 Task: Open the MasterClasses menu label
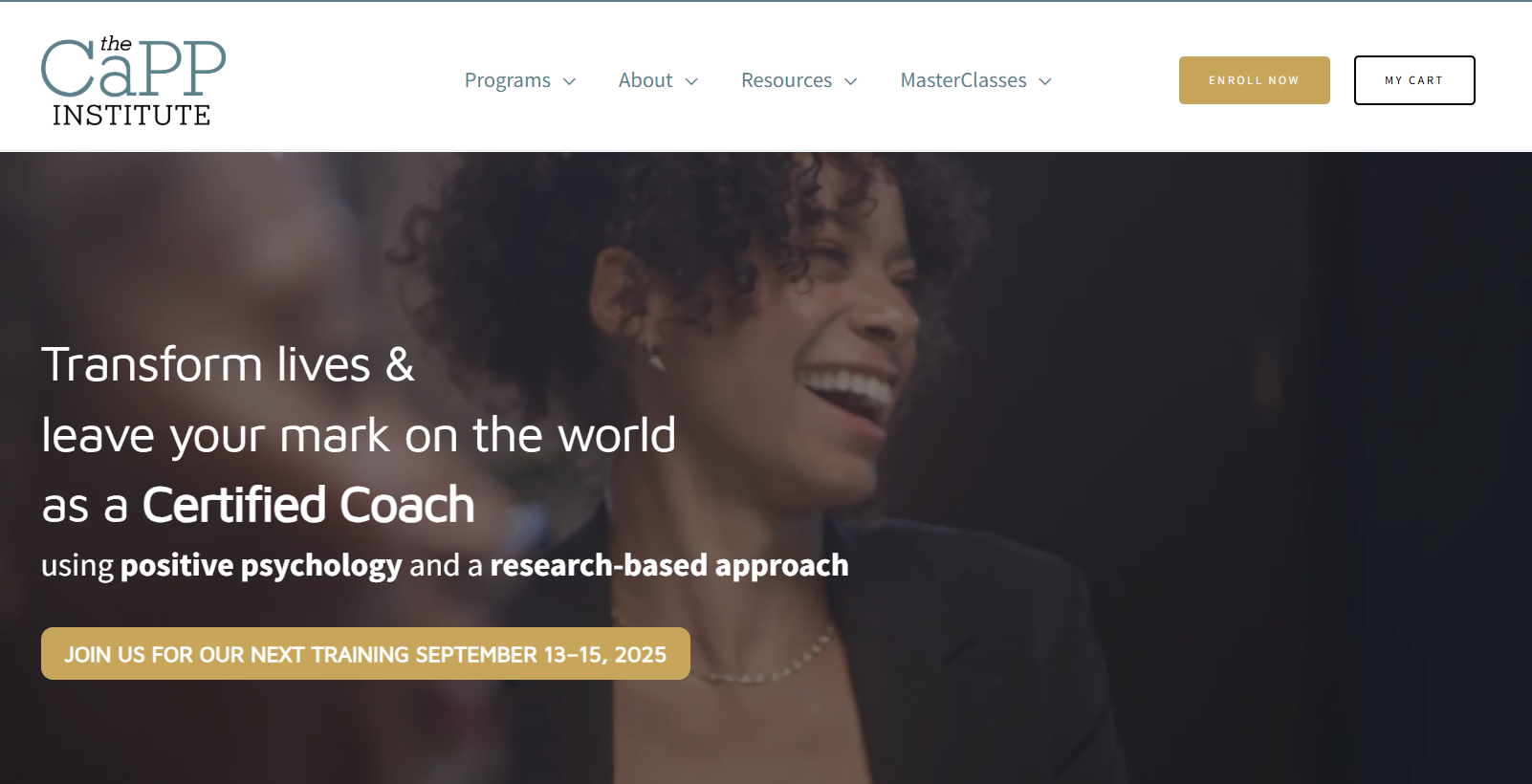[x=963, y=80]
